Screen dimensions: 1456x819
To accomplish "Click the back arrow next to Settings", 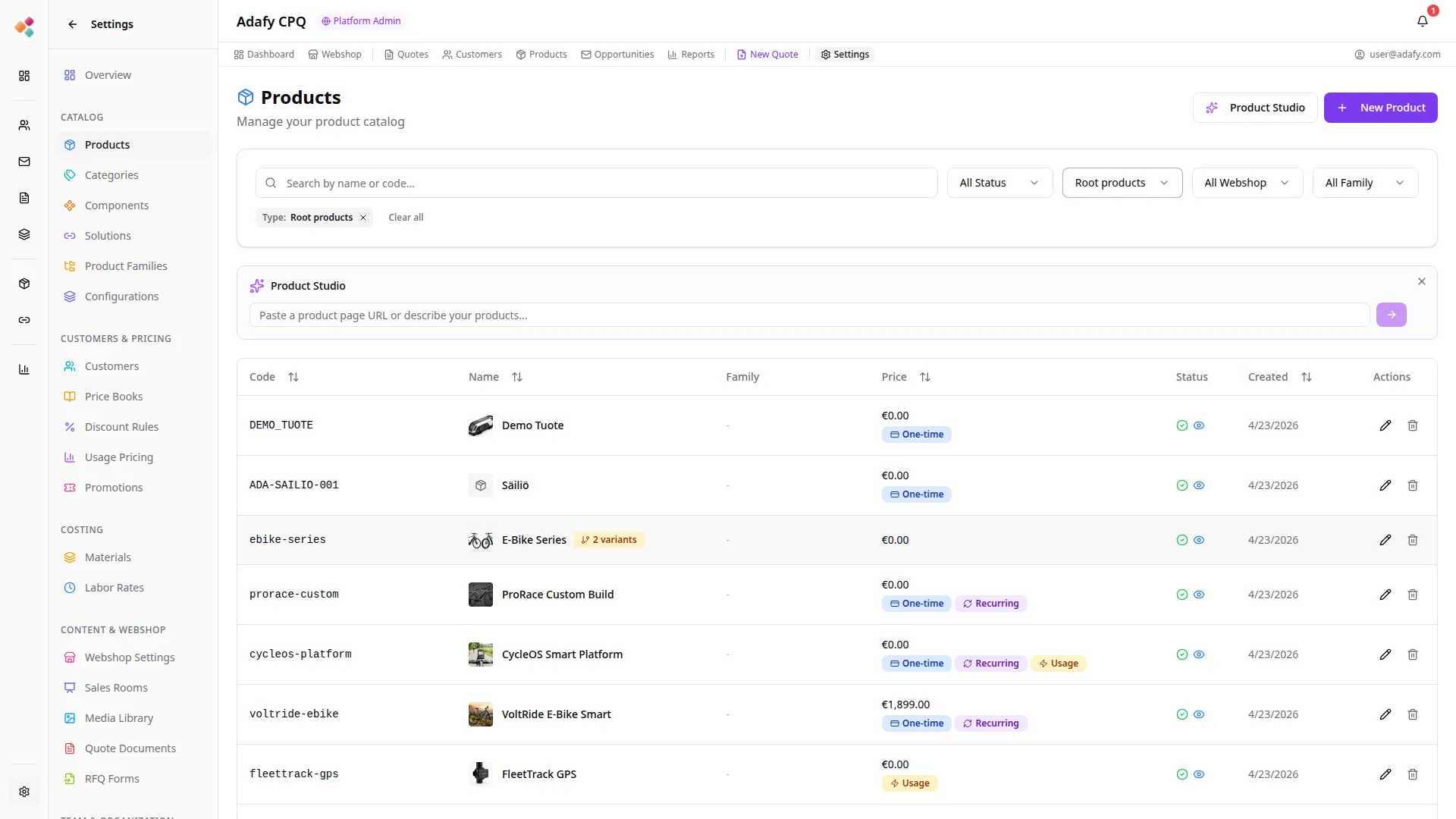I will tap(73, 24).
